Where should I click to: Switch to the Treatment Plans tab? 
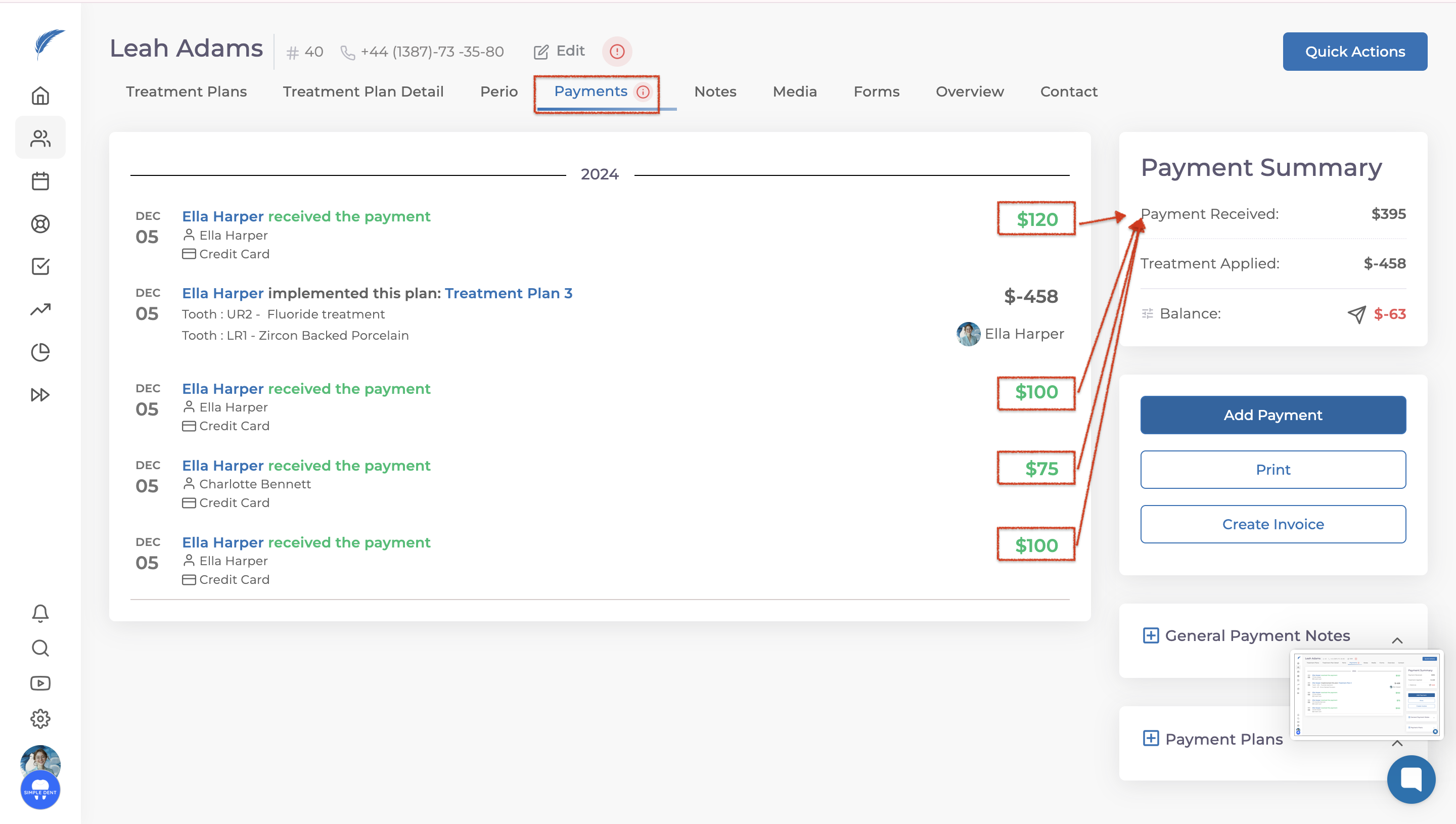(186, 91)
